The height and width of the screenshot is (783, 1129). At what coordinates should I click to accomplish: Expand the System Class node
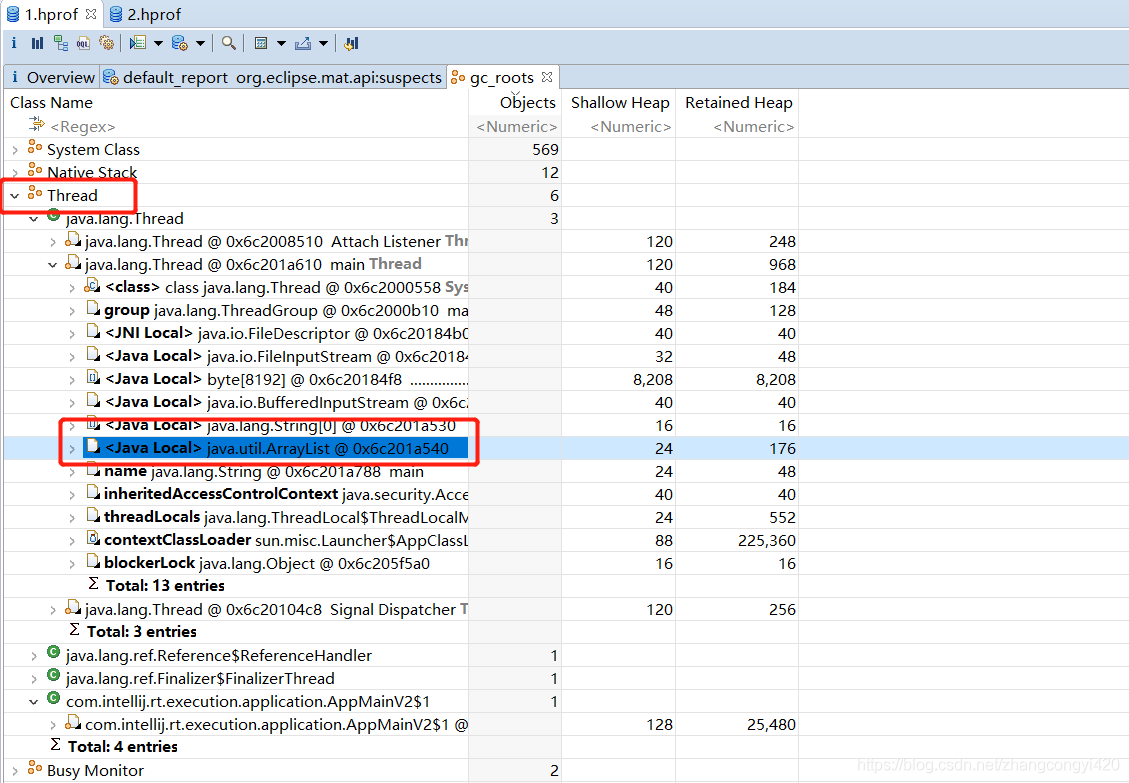[x=15, y=150]
